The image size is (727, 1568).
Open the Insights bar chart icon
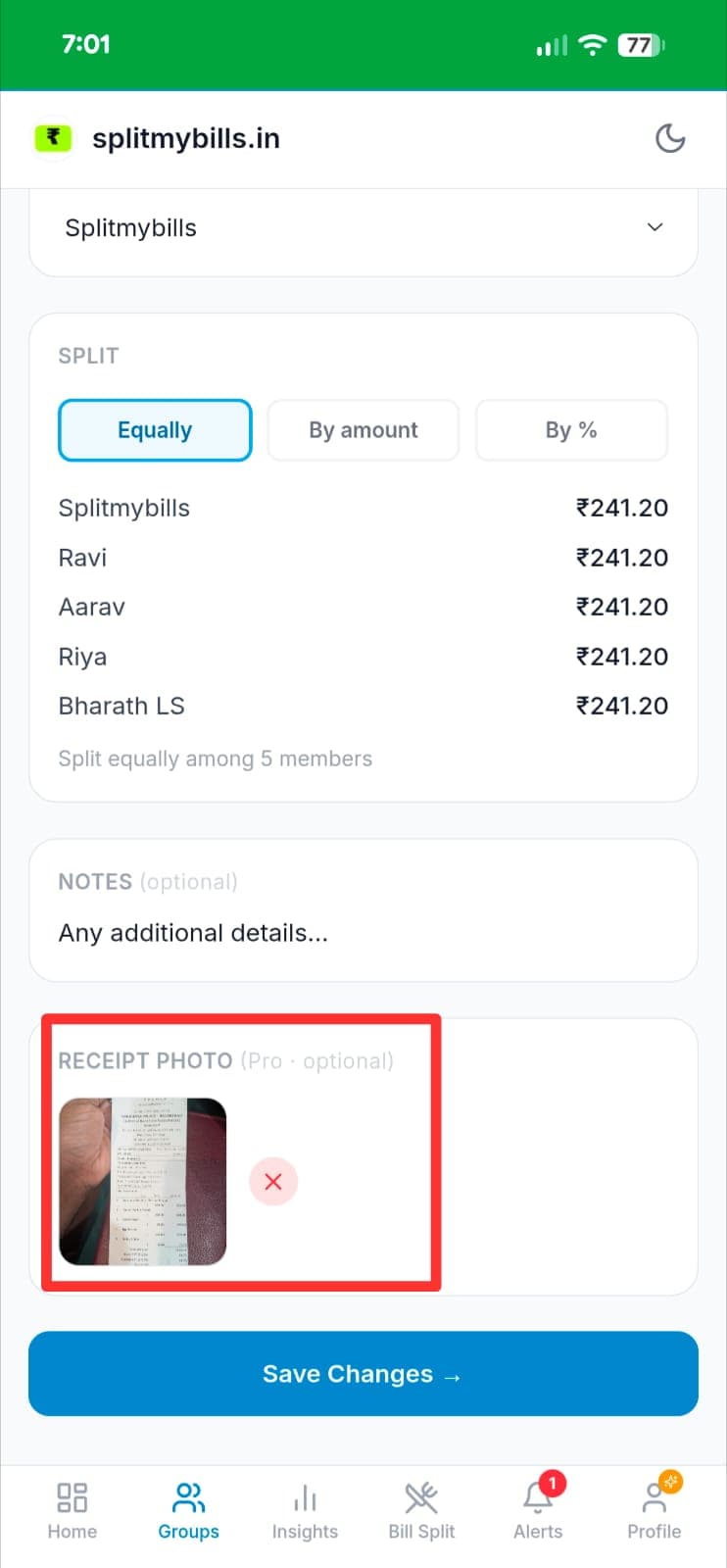(305, 1496)
